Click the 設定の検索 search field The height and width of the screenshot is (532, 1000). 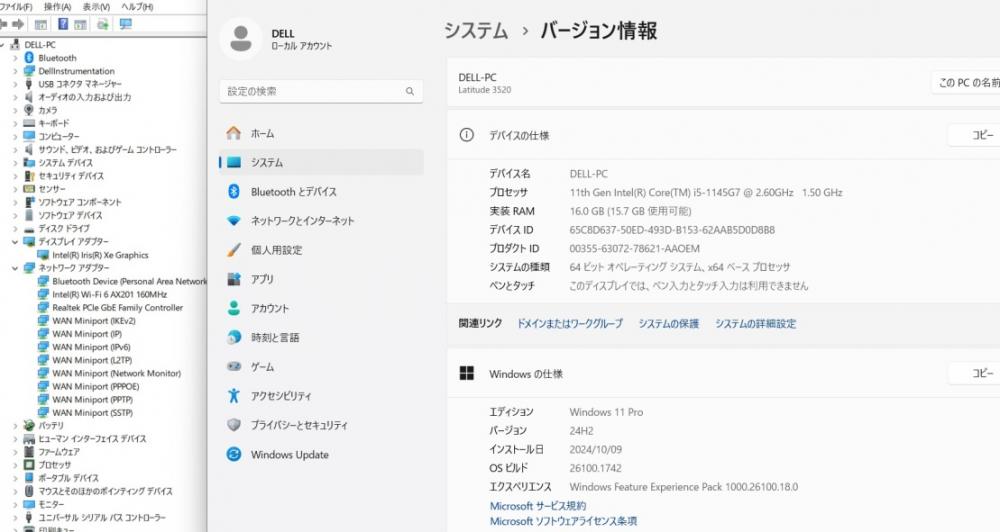(321, 91)
